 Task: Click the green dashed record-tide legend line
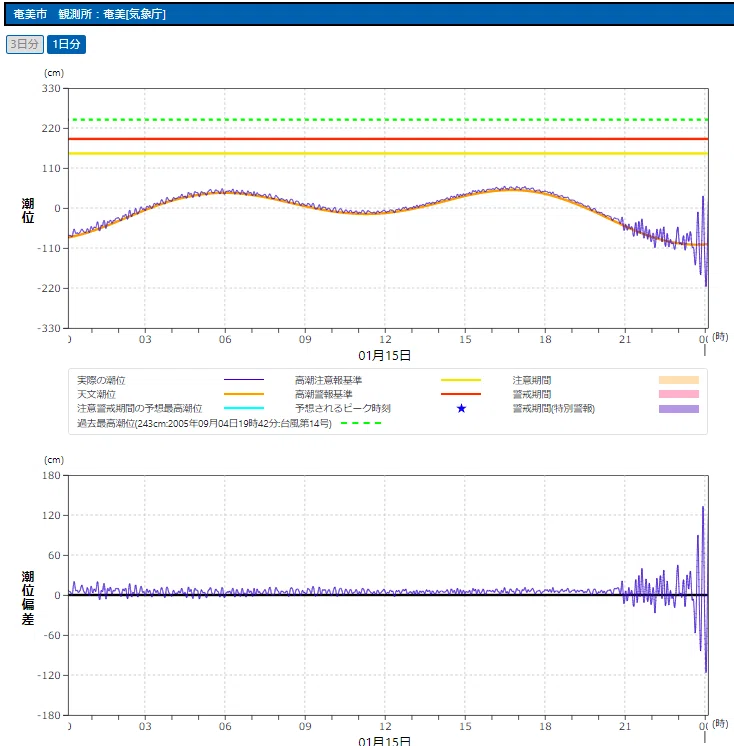click(x=361, y=423)
